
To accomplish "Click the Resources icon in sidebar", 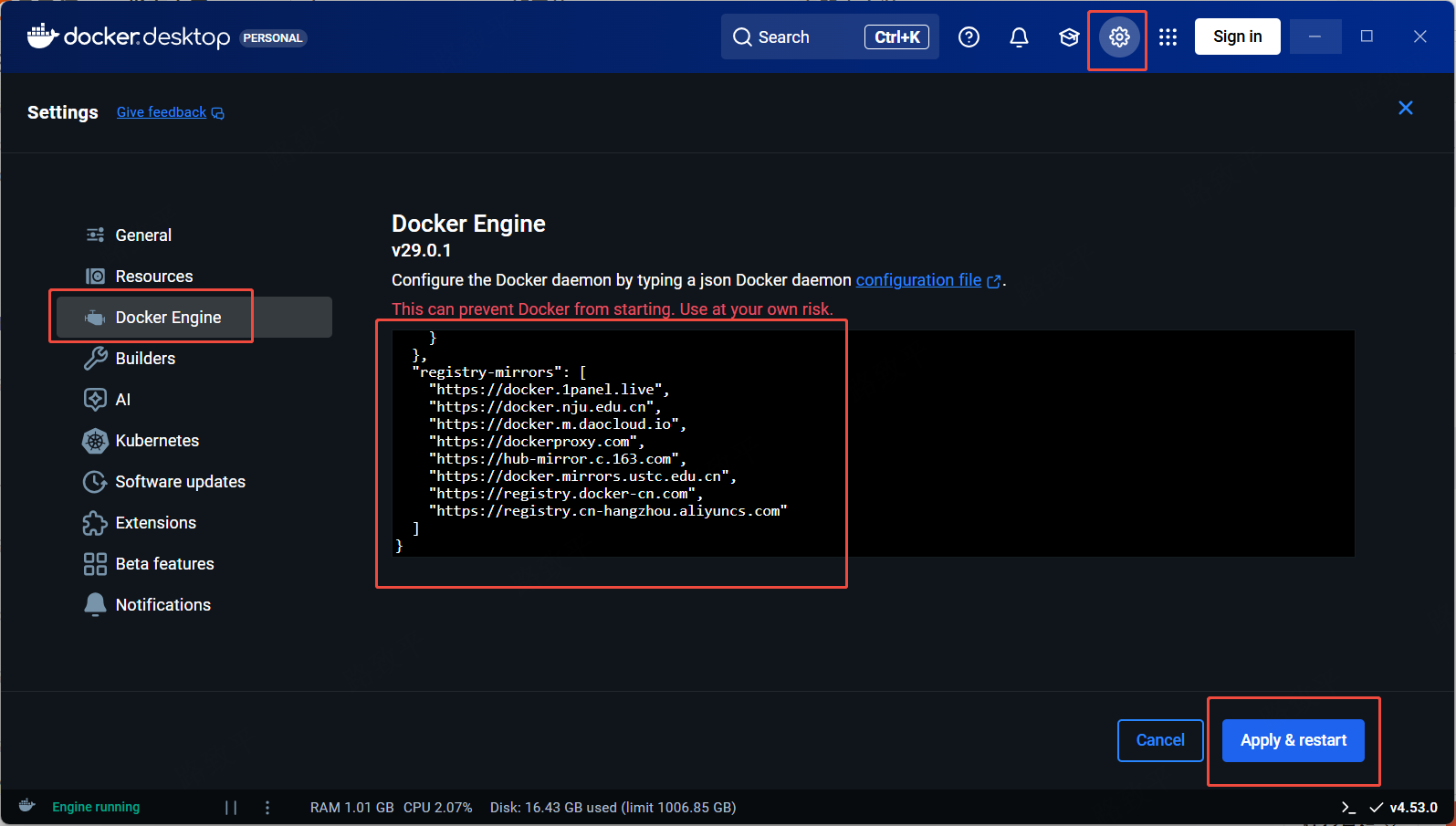I will (x=95, y=276).
